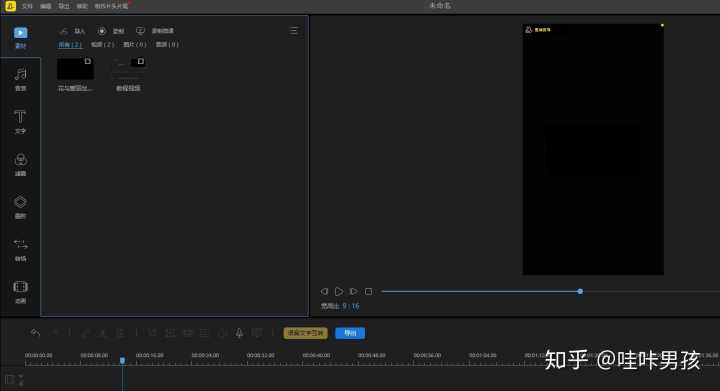Click the yellow BeeCut app logo
720x391 pixels.
10,6
